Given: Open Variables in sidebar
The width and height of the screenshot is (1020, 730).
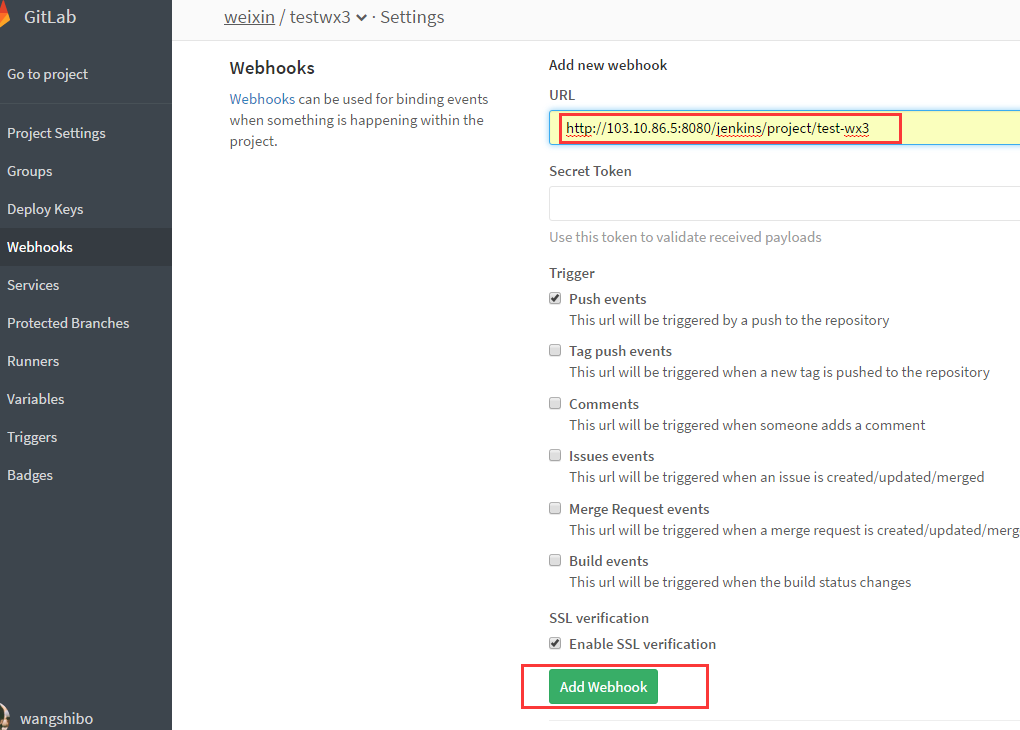Looking at the screenshot, I should pyautogui.click(x=36, y=399).
